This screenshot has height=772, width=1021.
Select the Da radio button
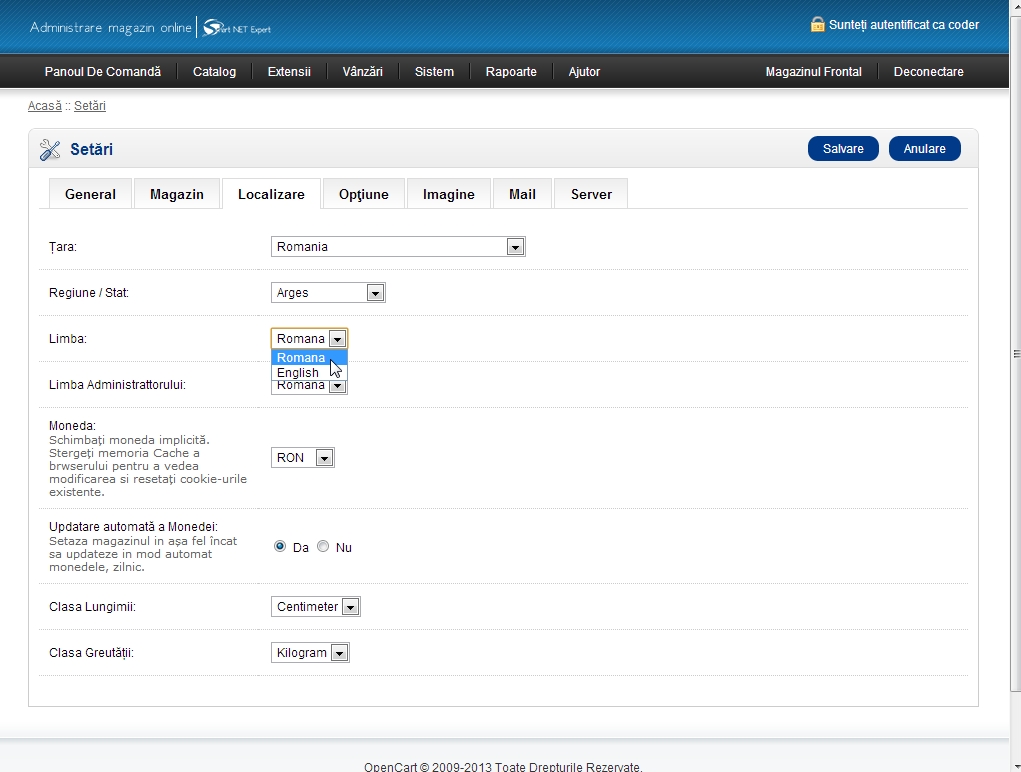tap(280, 547)
